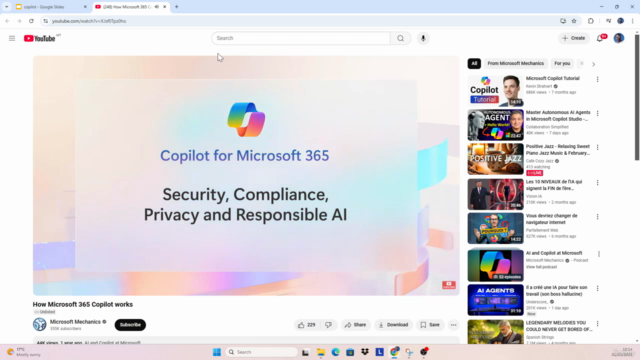Image resolution: width=640 pixels, height=360 pixels.
Task: Open options for Microsoft Copilot Tutorial video
Action: click(x=598, y=80)
